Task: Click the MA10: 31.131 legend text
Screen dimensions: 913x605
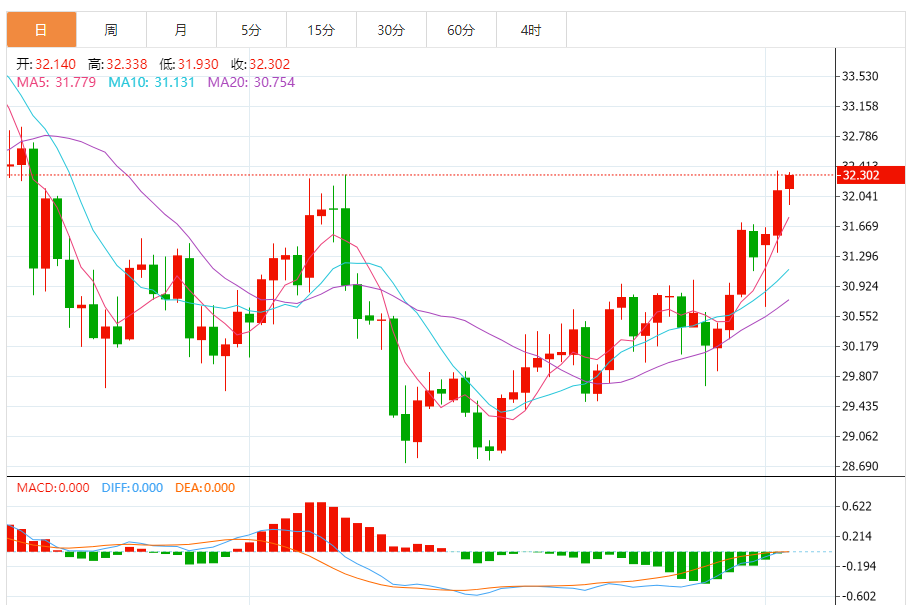Action: click(151, 82)
